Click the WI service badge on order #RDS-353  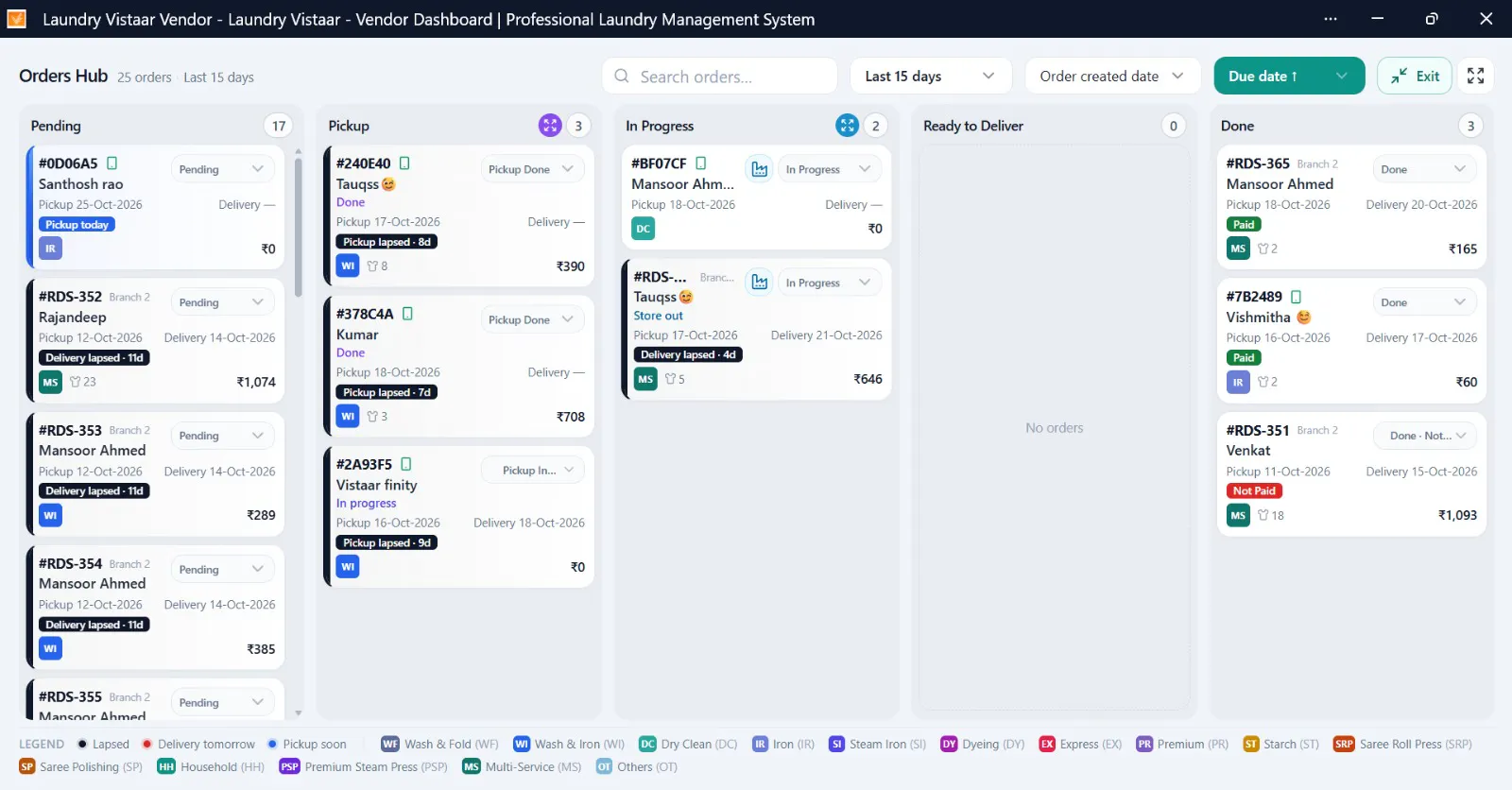tap(50, 515)
